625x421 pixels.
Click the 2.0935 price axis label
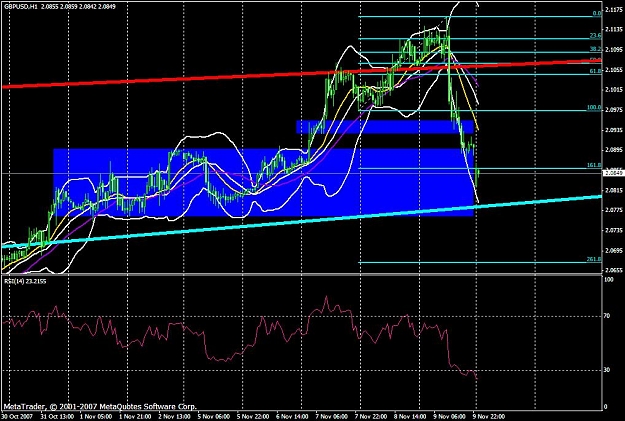(x=612, y=130)
